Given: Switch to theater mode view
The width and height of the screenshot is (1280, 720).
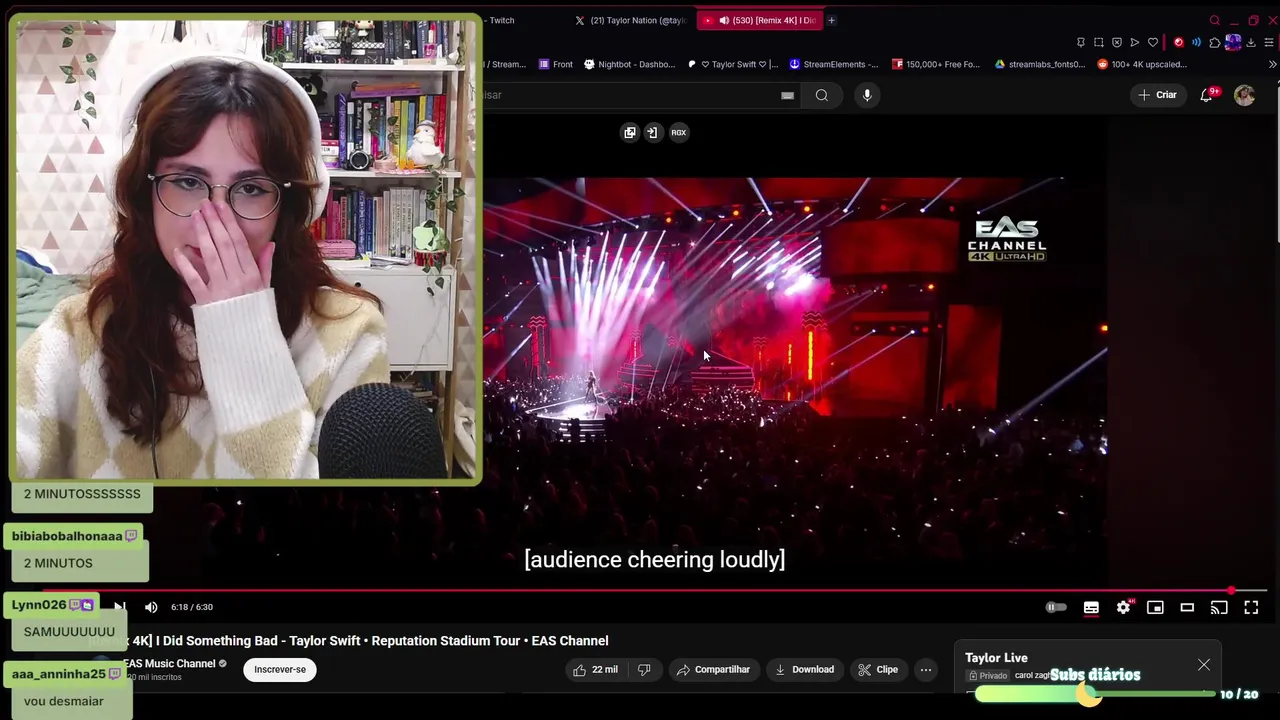Looking at the screenshot, I should tap(1187, 607).
